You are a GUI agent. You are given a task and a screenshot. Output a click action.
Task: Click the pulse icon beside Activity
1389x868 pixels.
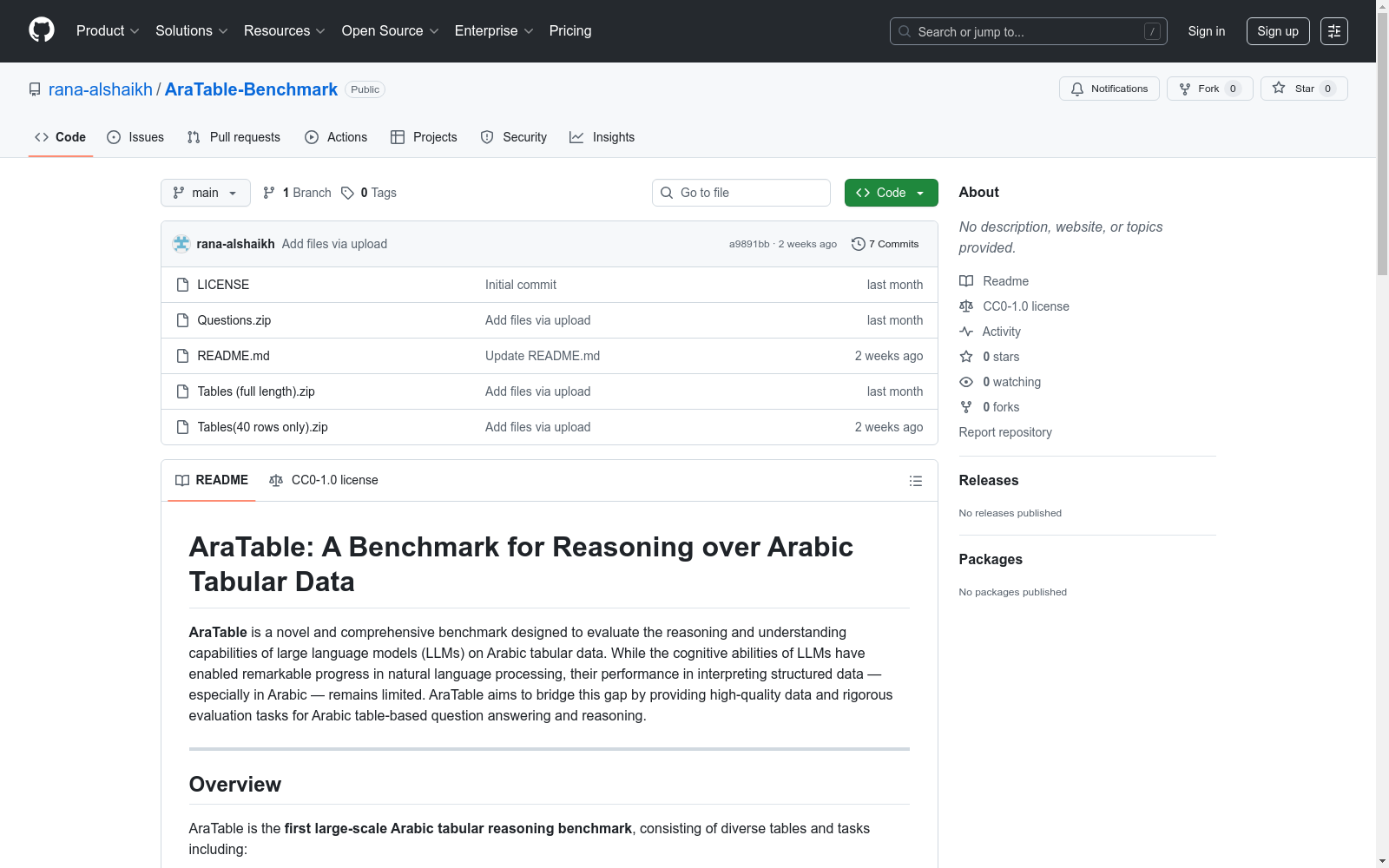tap(966, 332)
